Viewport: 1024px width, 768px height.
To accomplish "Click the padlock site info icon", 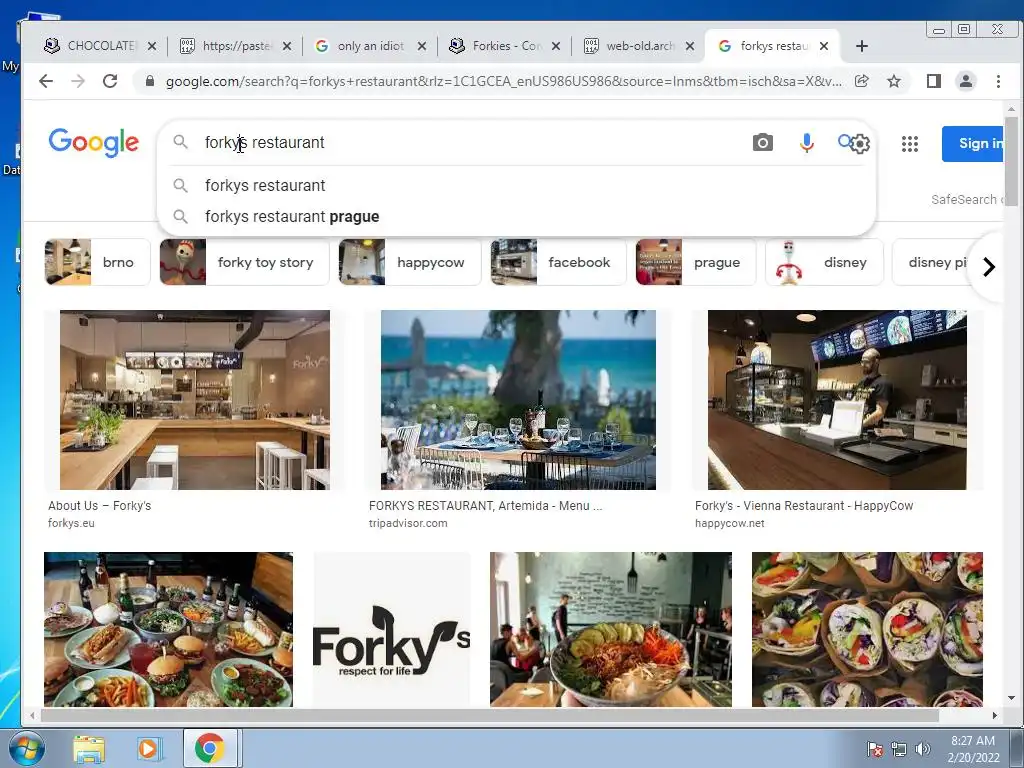I will [x=150, y=81].
